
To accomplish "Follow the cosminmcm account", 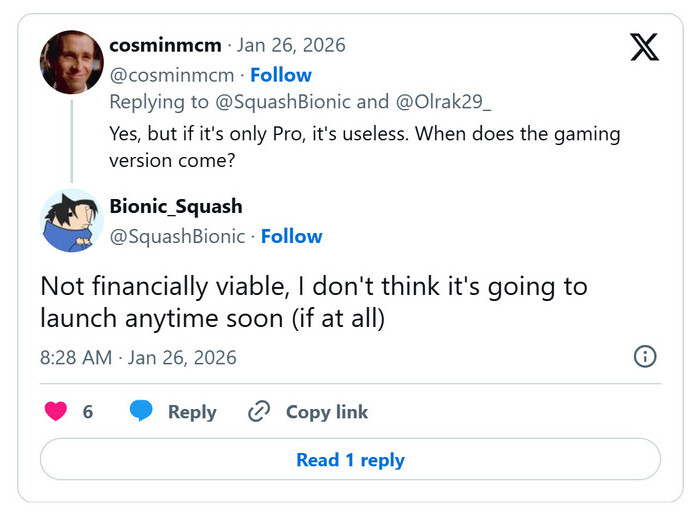I will (x=280, y=75).
